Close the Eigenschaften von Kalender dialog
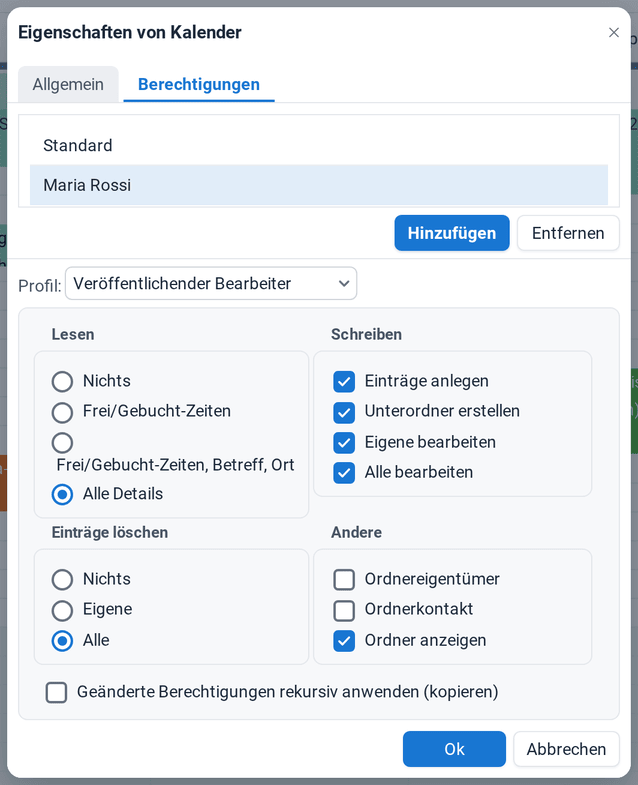 (x=613, y=33)
